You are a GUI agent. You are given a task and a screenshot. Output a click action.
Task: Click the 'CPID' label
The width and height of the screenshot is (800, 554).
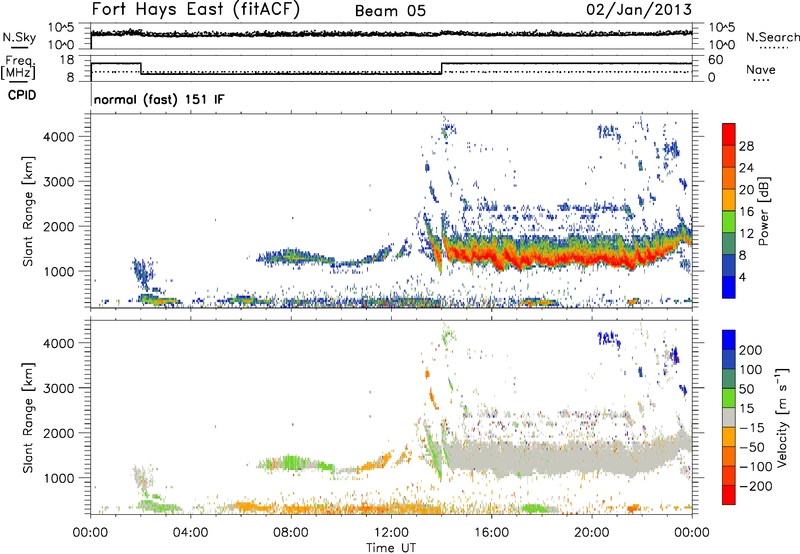click(x=22, y=95)
